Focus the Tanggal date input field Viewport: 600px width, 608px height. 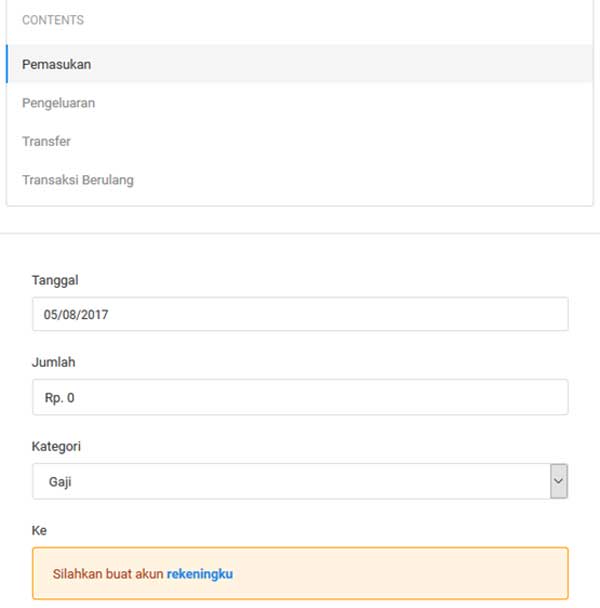[x=300, y=314]
